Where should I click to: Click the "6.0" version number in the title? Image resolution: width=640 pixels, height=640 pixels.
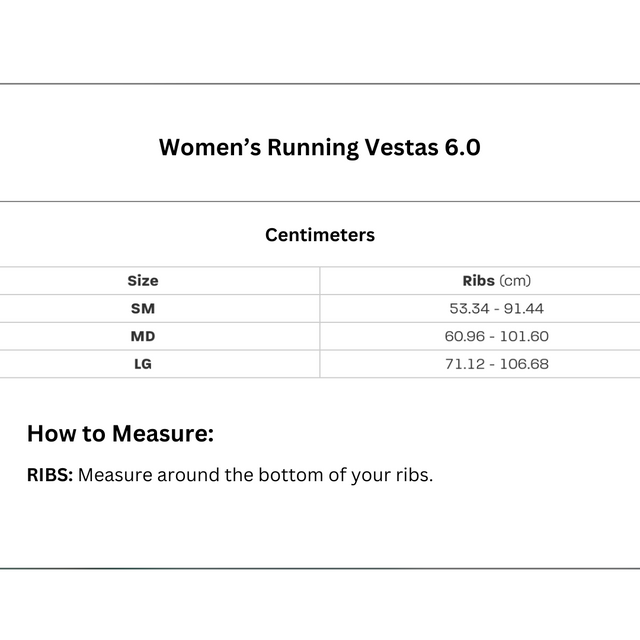coord(460,148)
